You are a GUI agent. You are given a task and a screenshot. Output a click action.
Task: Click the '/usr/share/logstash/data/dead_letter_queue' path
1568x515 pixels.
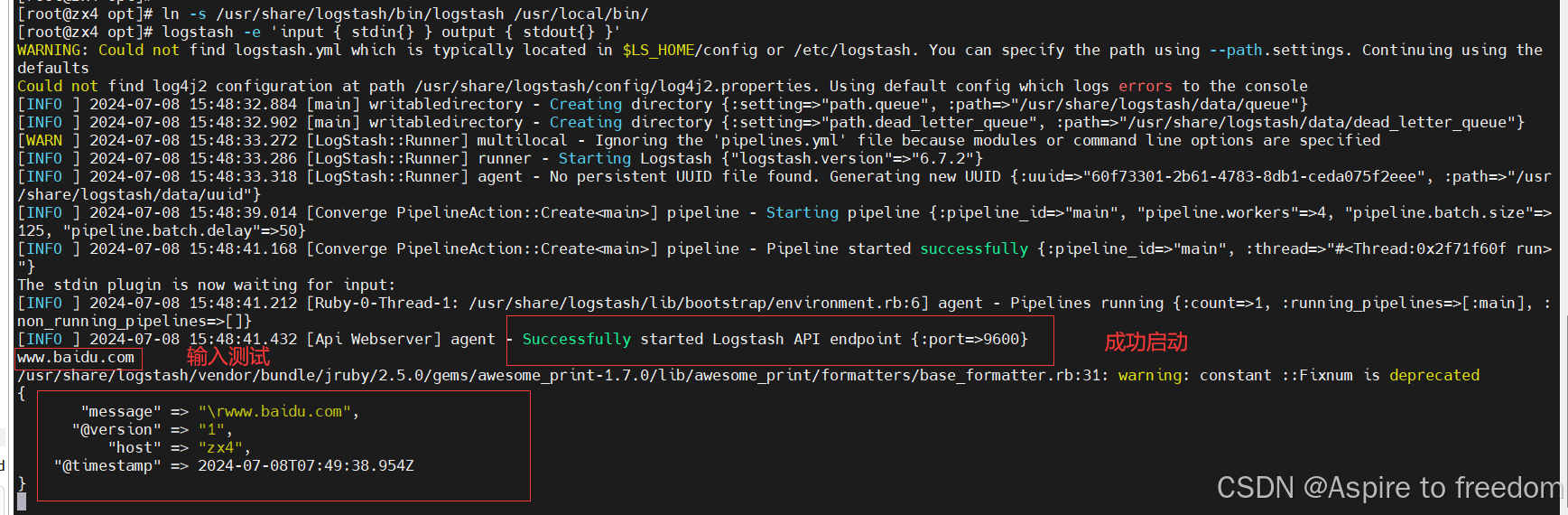tap(1317, 122)
